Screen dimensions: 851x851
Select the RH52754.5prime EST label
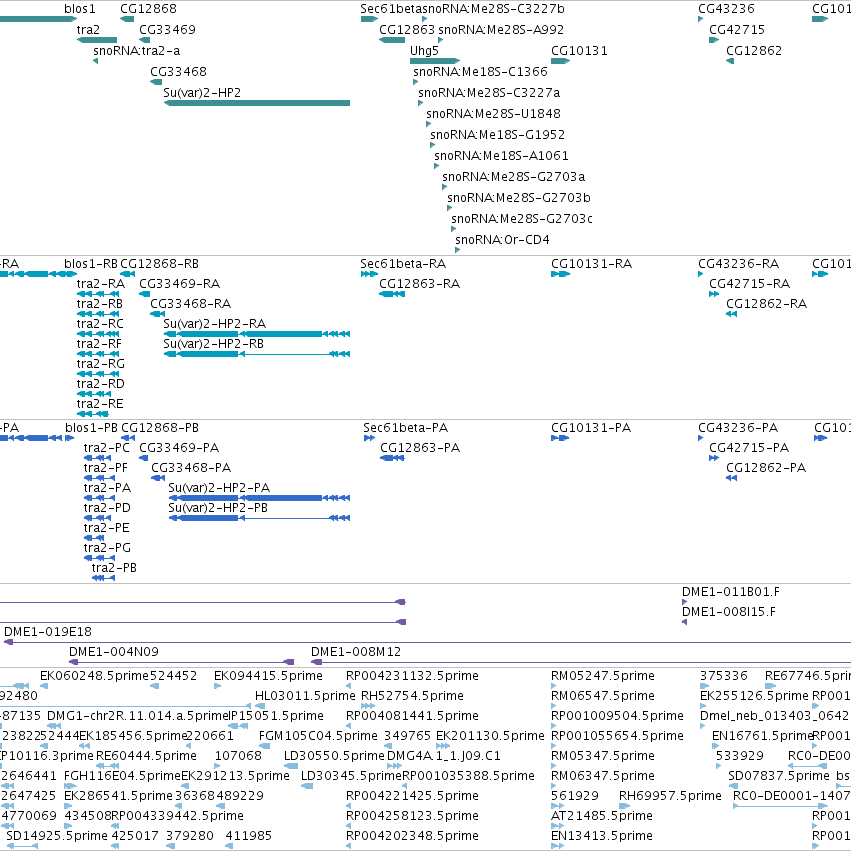coord(412,696)
